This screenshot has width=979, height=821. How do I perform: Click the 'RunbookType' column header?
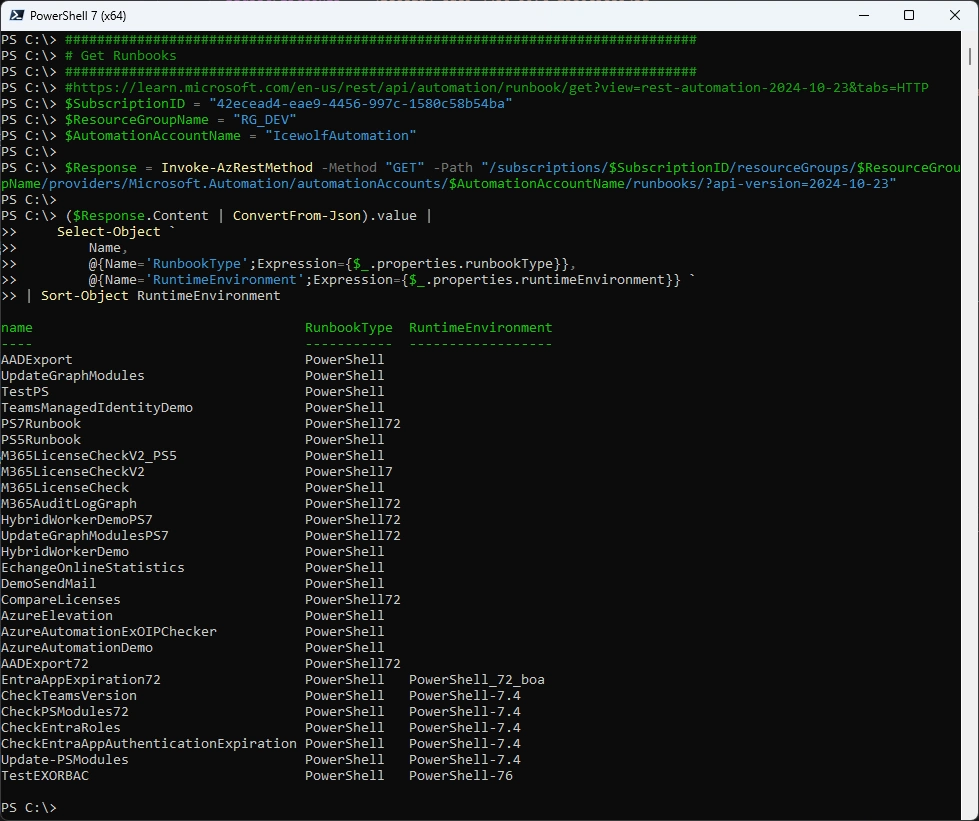coord(348,328)
